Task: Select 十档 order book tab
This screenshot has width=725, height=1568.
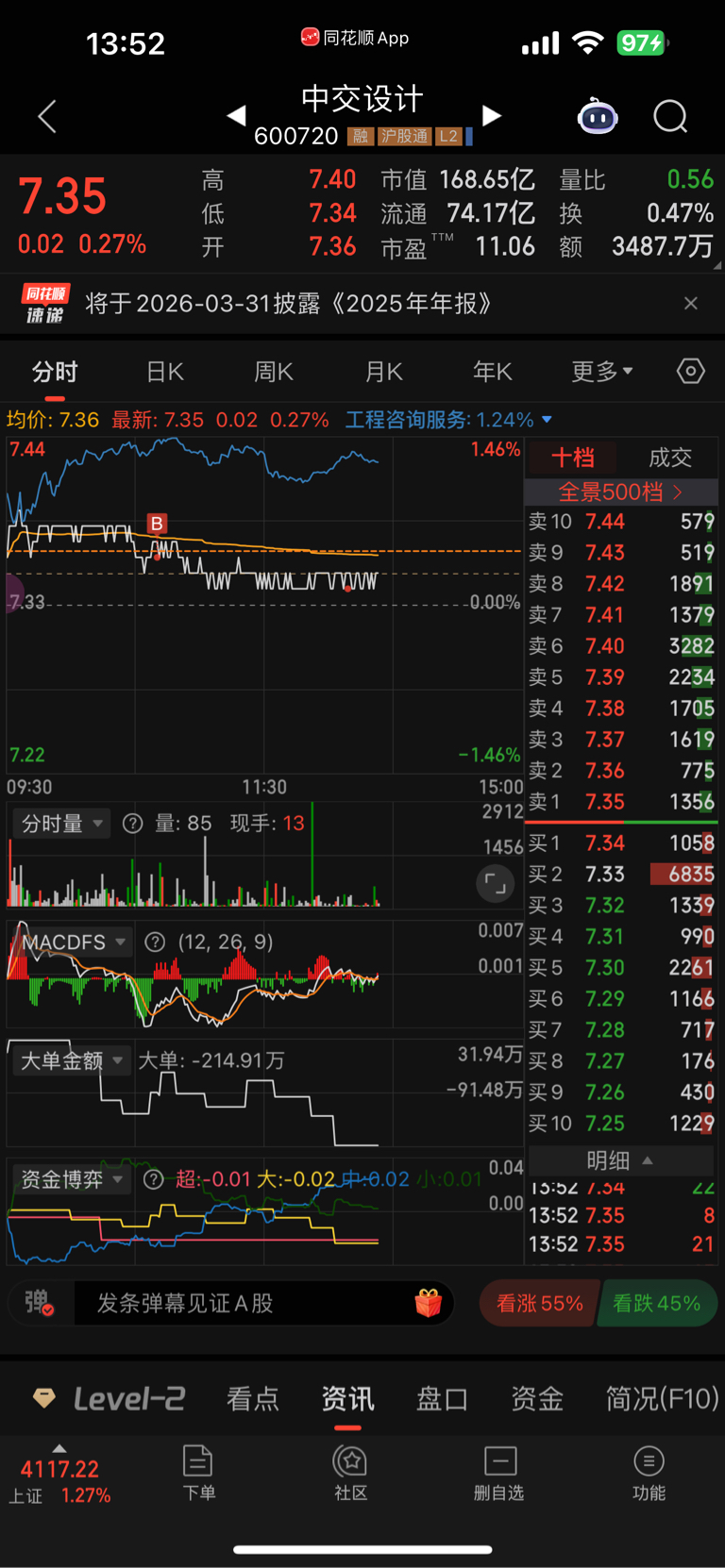Action: point(572,458)
